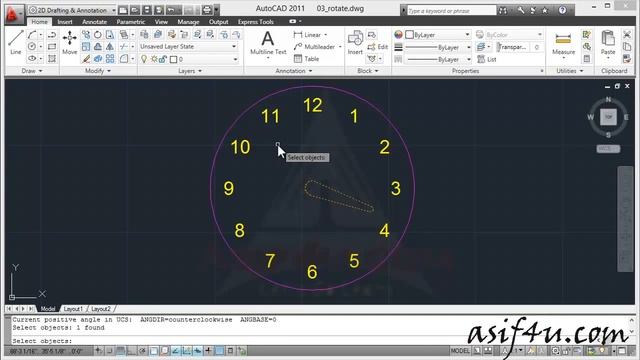Image resolution: width=640 pixels, height=360 pixels.
Task: Expand the Annotation panel
Action: [293, 71]
